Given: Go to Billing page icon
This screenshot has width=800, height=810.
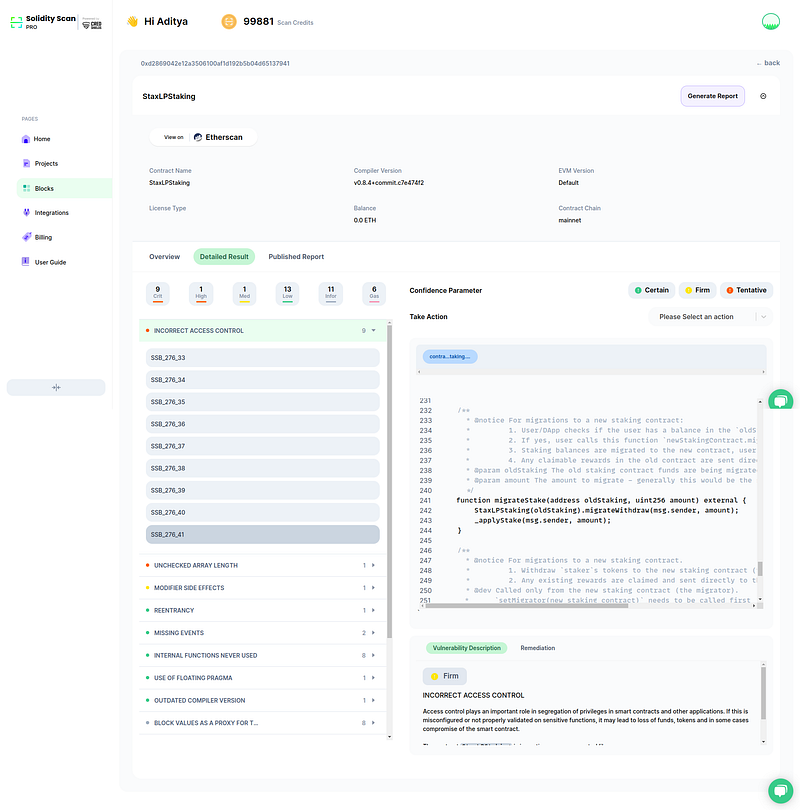Looking at the screenshot, I should [x=26, y=237].
